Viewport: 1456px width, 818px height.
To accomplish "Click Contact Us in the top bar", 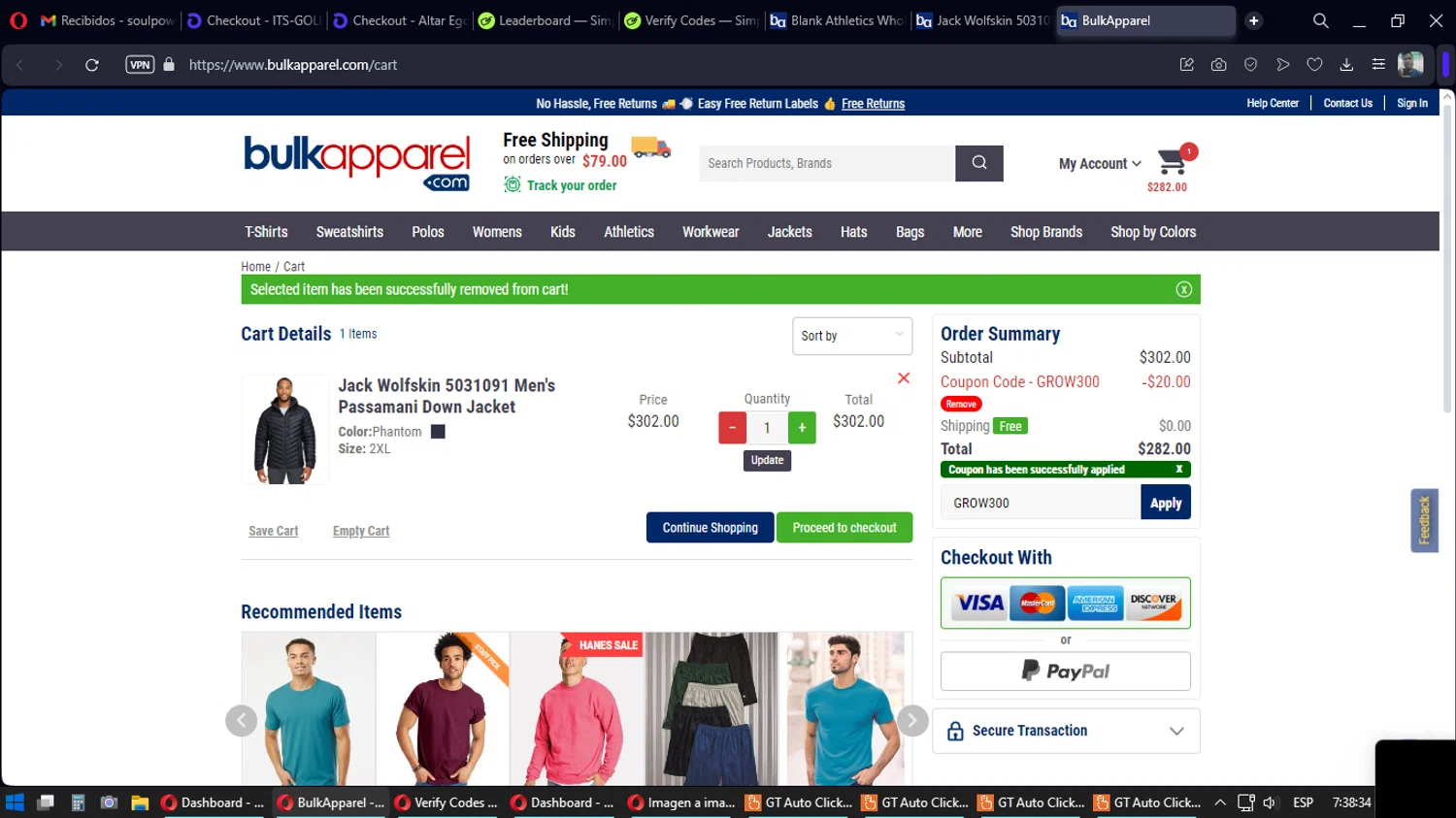I will coord(1347,103).
